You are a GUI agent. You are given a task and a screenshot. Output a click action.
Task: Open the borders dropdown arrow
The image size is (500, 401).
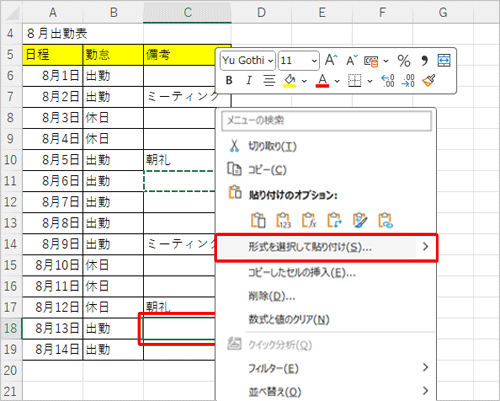[x=370, y=81]
